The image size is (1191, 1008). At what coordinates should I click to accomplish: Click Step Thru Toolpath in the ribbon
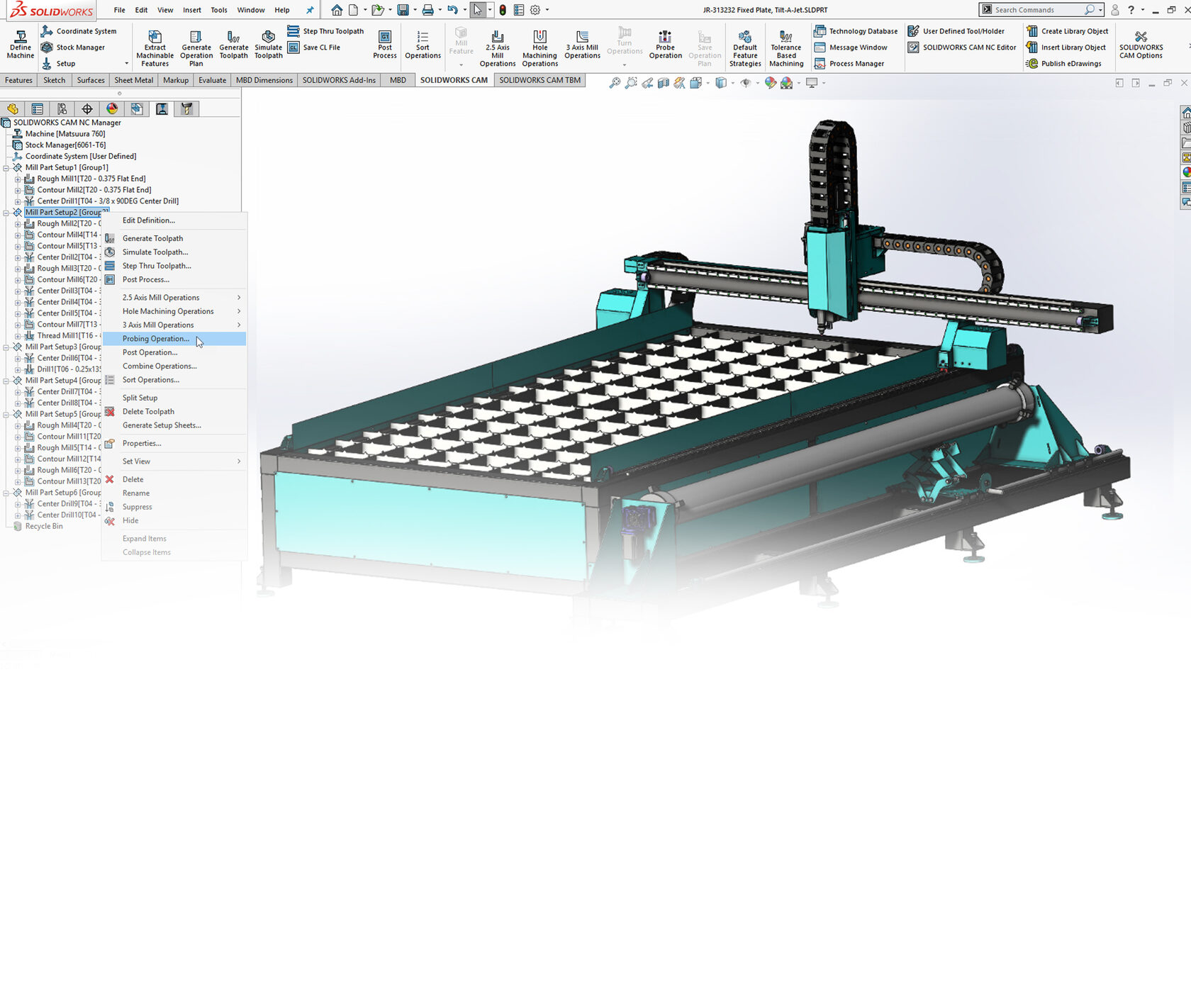pyautogui.click(x=326, y=31)
